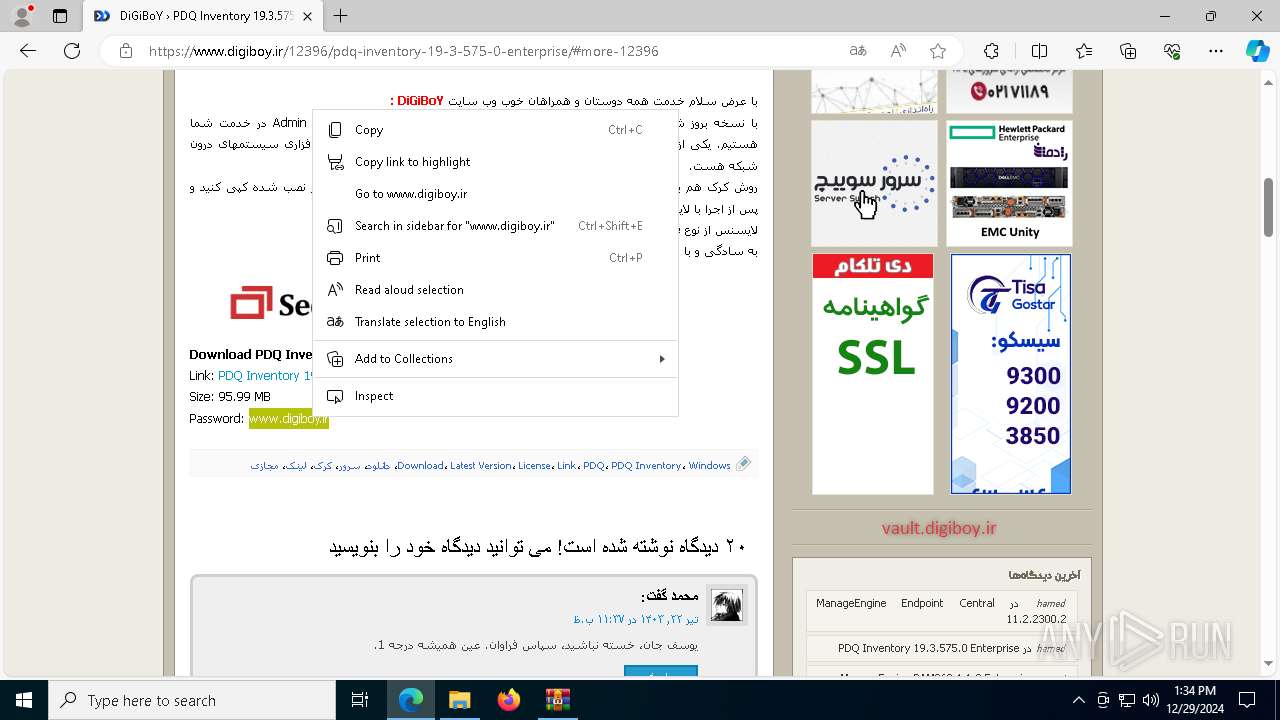Open the profile avatar icon
The image size is (1280, 720).
[x=22, y=16]
